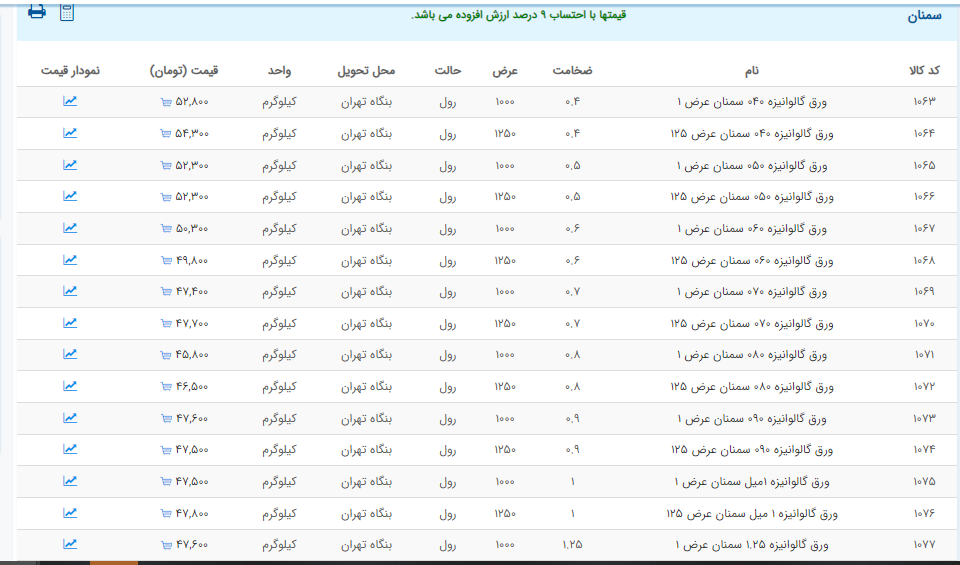Click the cart icon in row 1071

pos(165,355)
